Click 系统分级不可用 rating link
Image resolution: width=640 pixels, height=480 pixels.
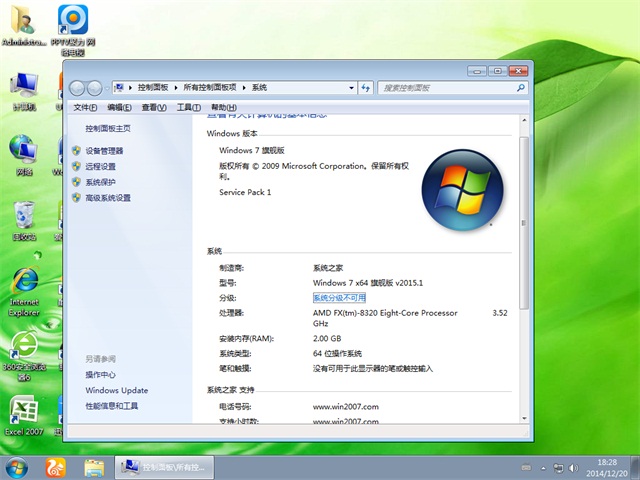coord(339,298)
